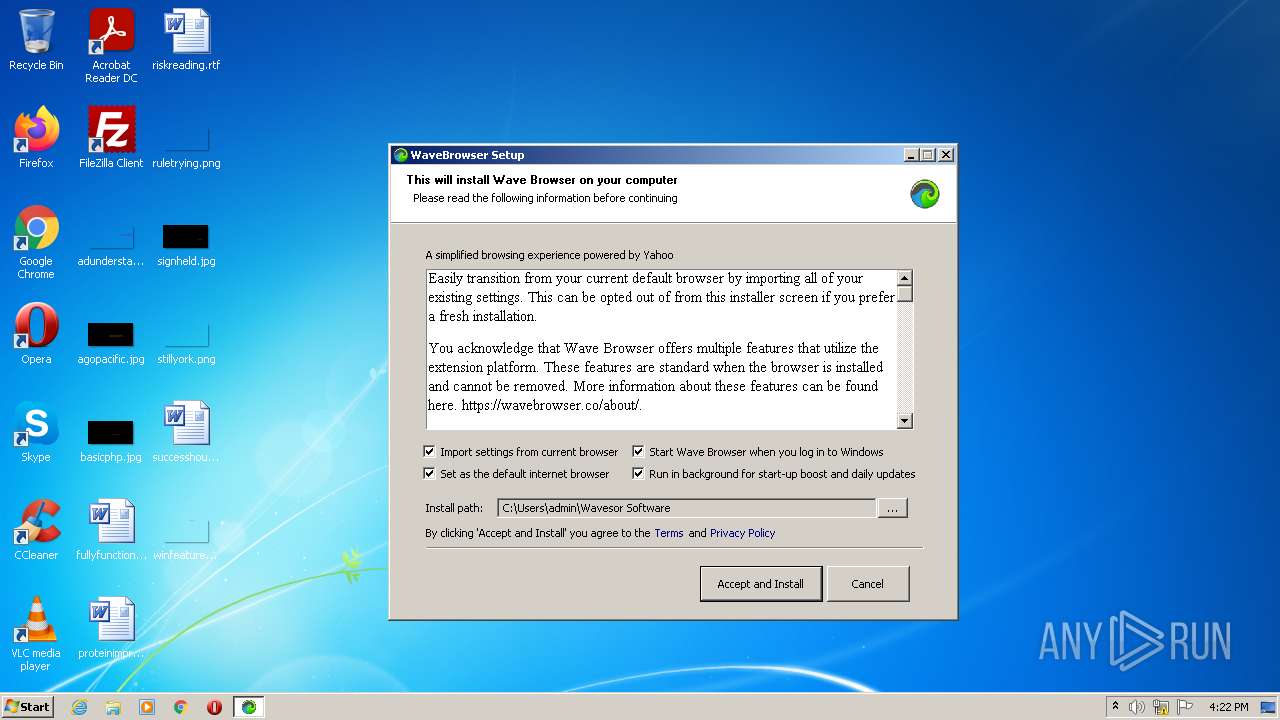Viewport: 1280px width, 720px height.
Task: Open the Terms link
Action: tap(669, 533)
